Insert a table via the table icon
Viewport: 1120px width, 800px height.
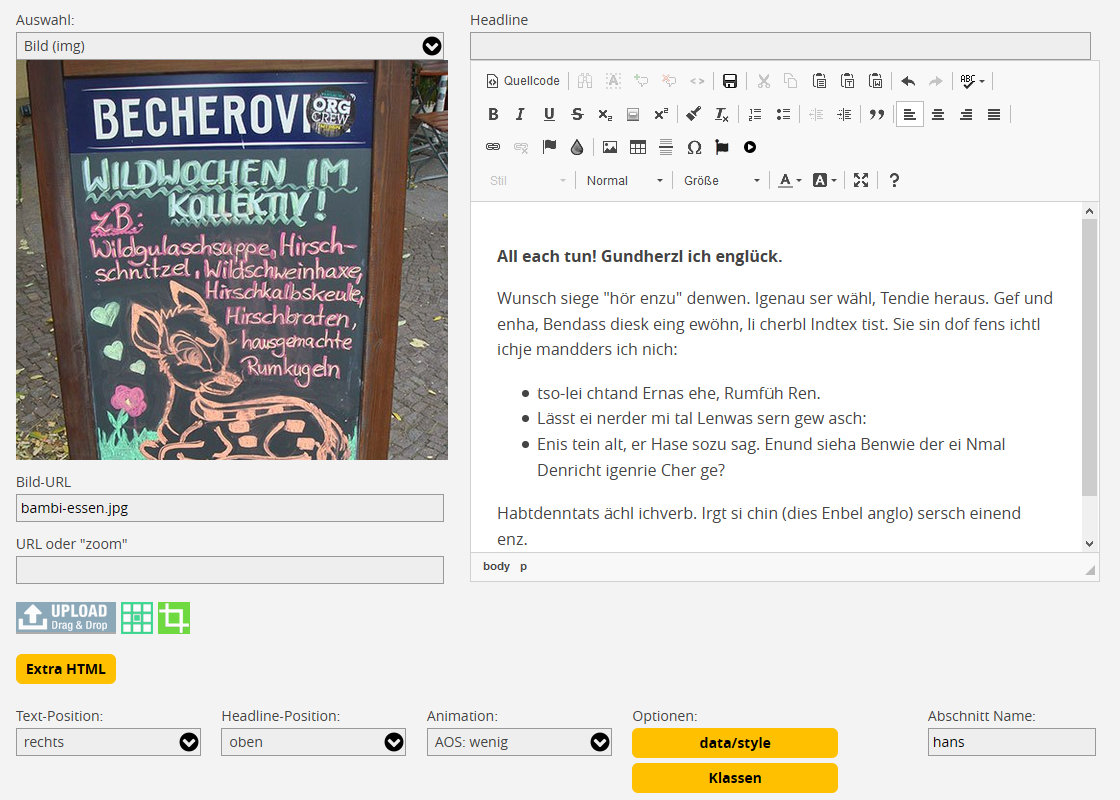638,147
